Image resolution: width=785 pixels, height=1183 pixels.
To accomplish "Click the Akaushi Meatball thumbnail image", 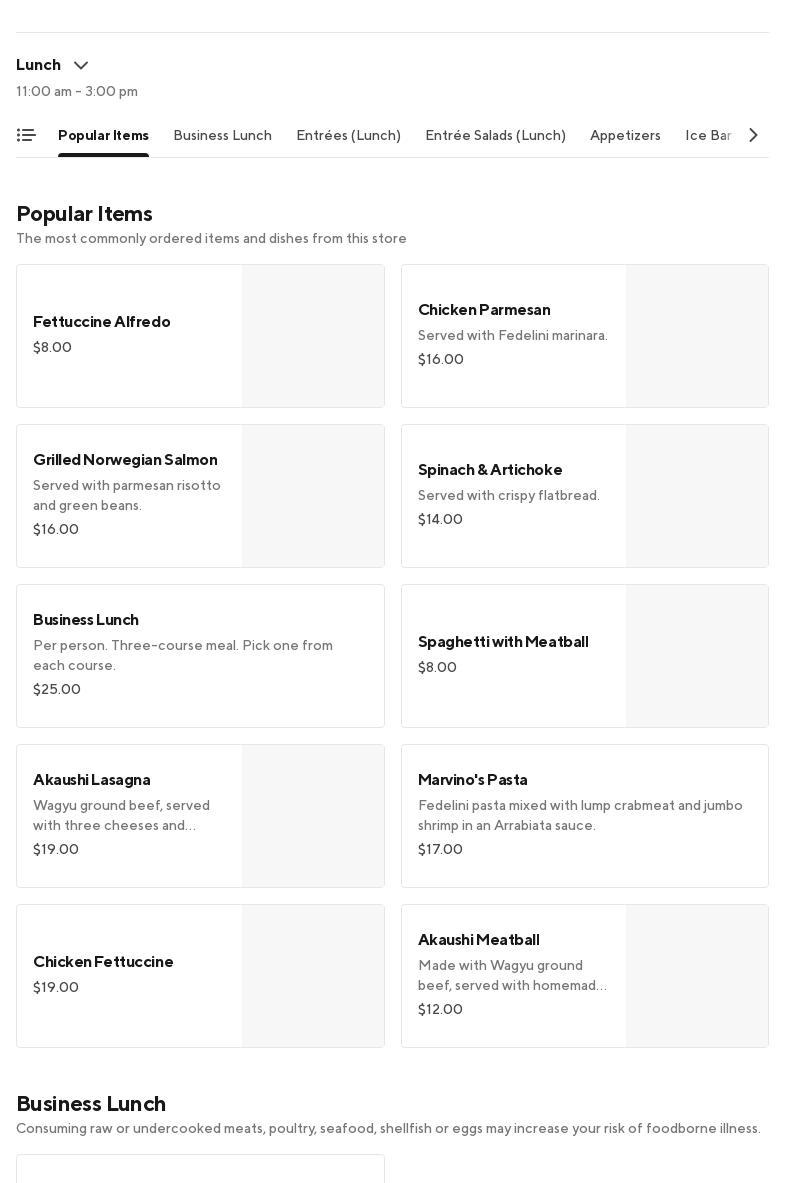I will [x=697, y=976].
